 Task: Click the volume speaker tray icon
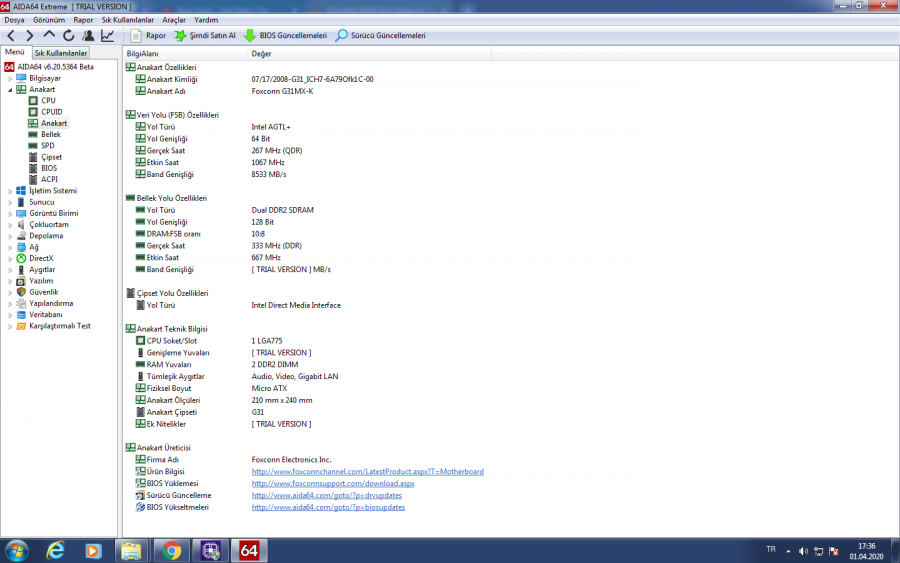tap(803, 551)
